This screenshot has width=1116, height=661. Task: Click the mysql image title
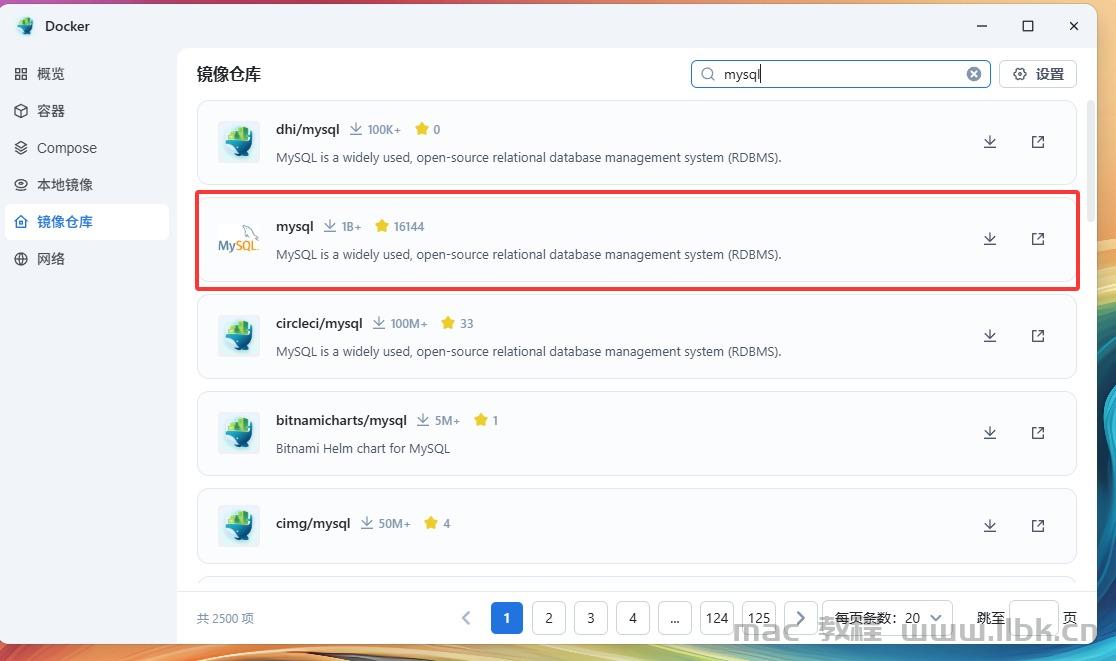(295, 226)
